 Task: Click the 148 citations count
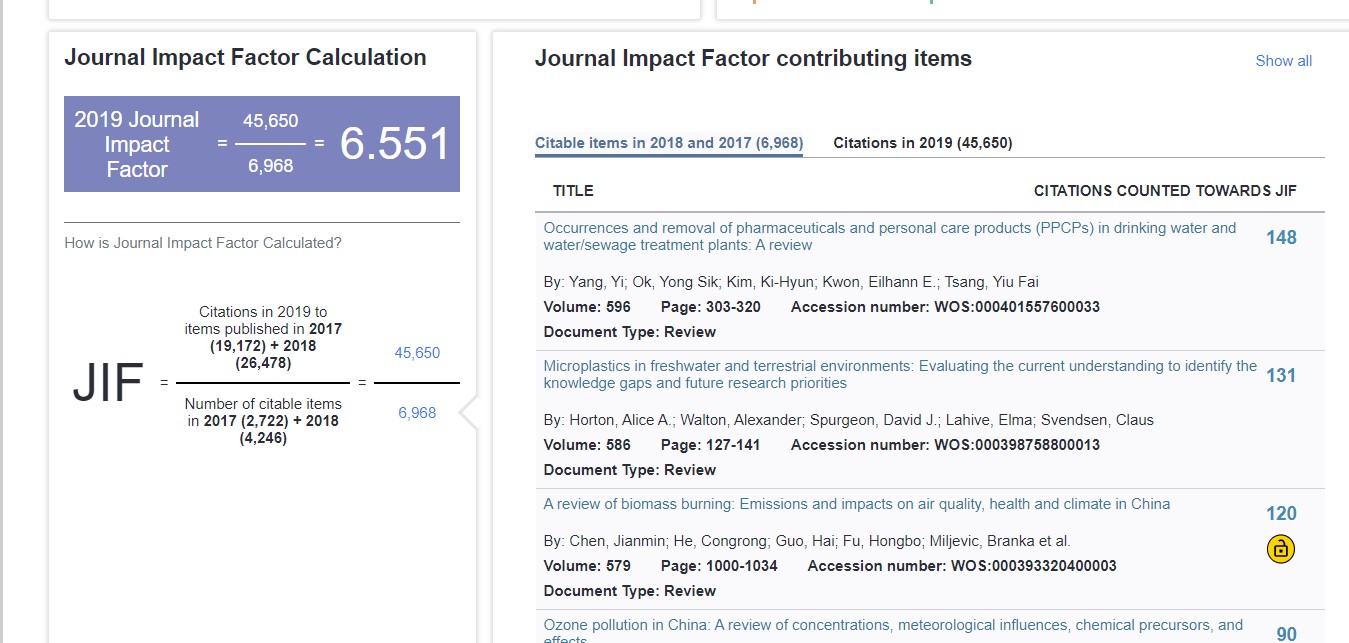click(1281, 237)
